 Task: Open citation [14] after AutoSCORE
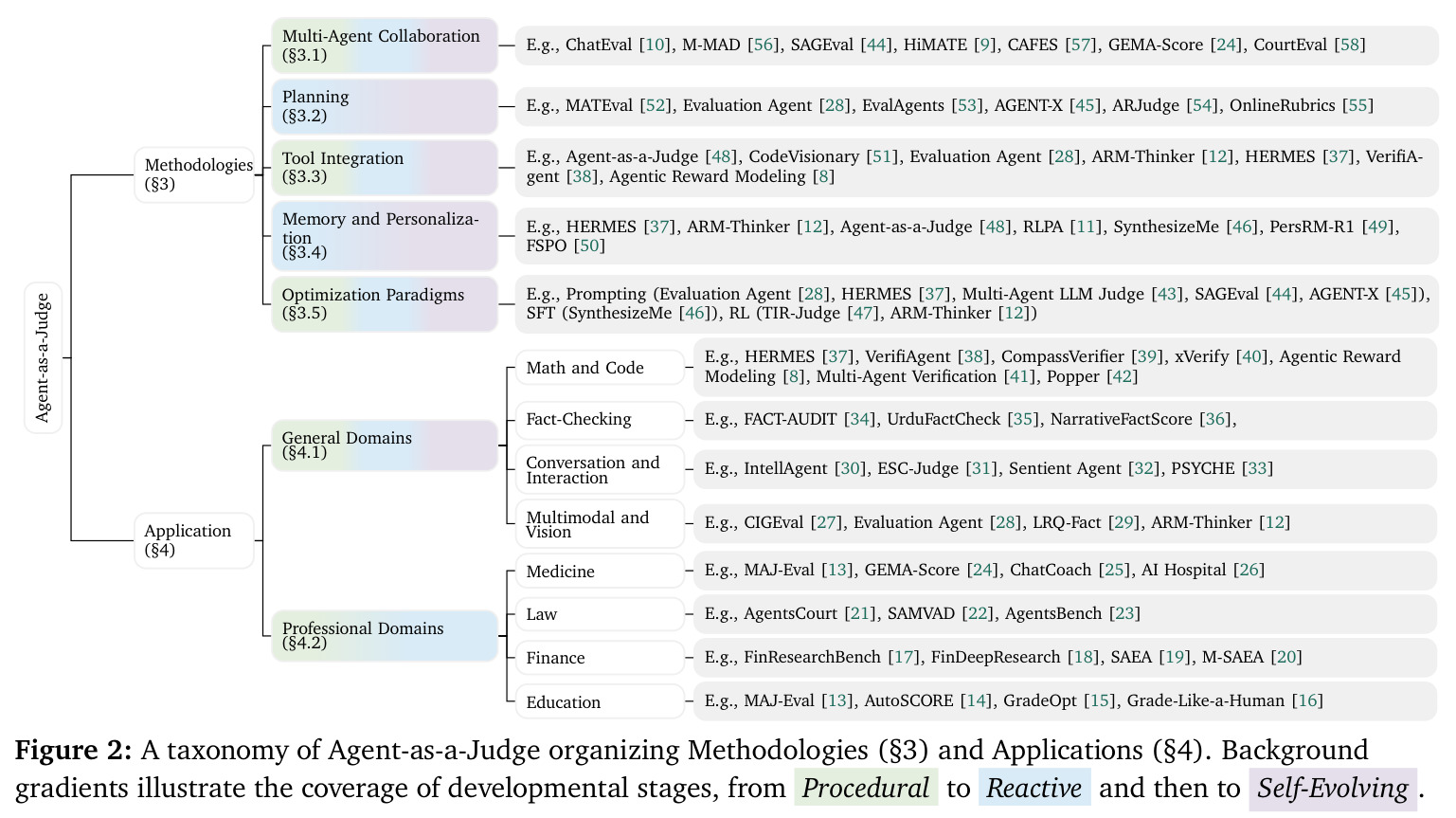click(975, 700)
